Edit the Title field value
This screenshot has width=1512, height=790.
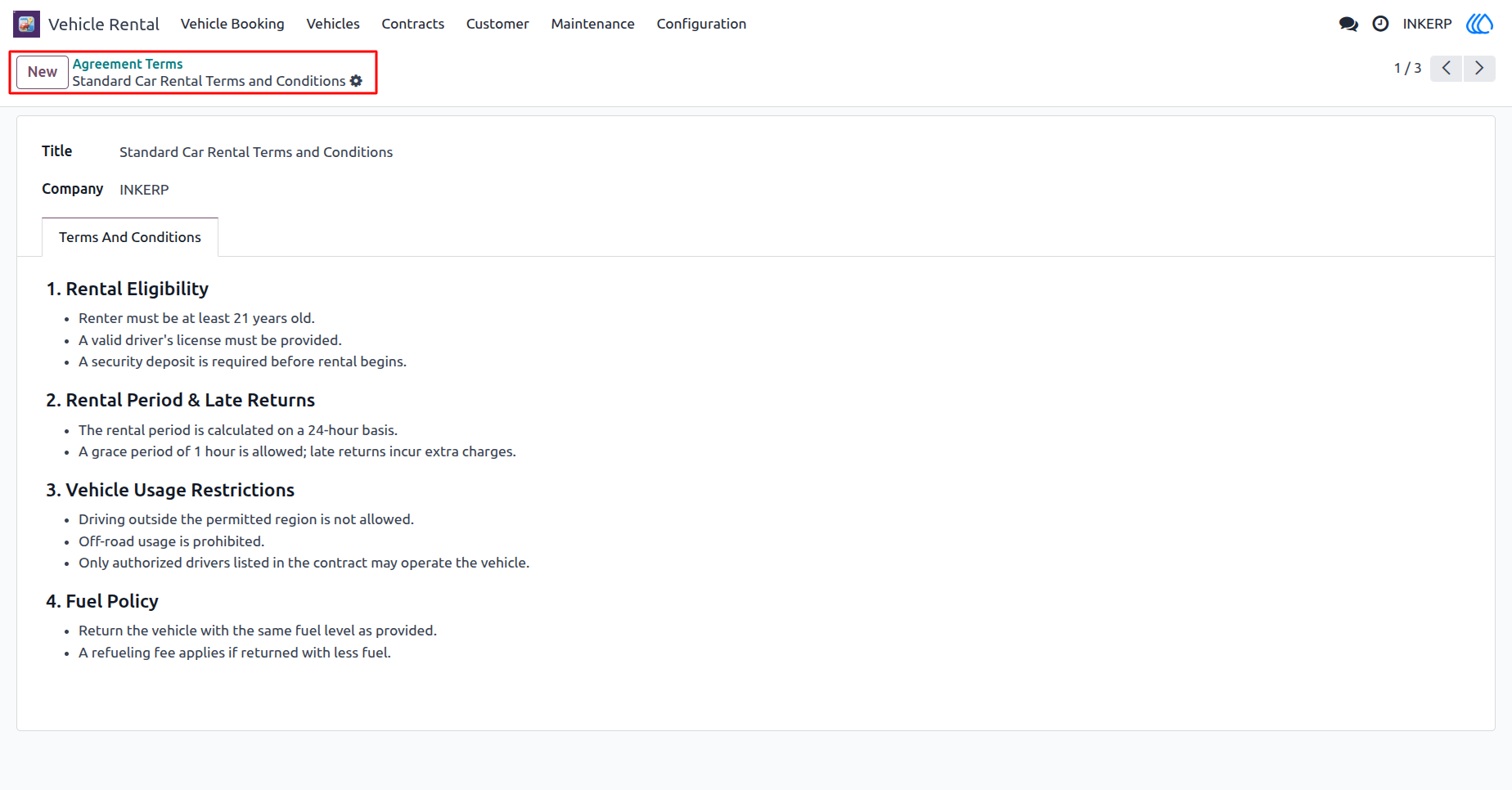[x=256, y=152]
